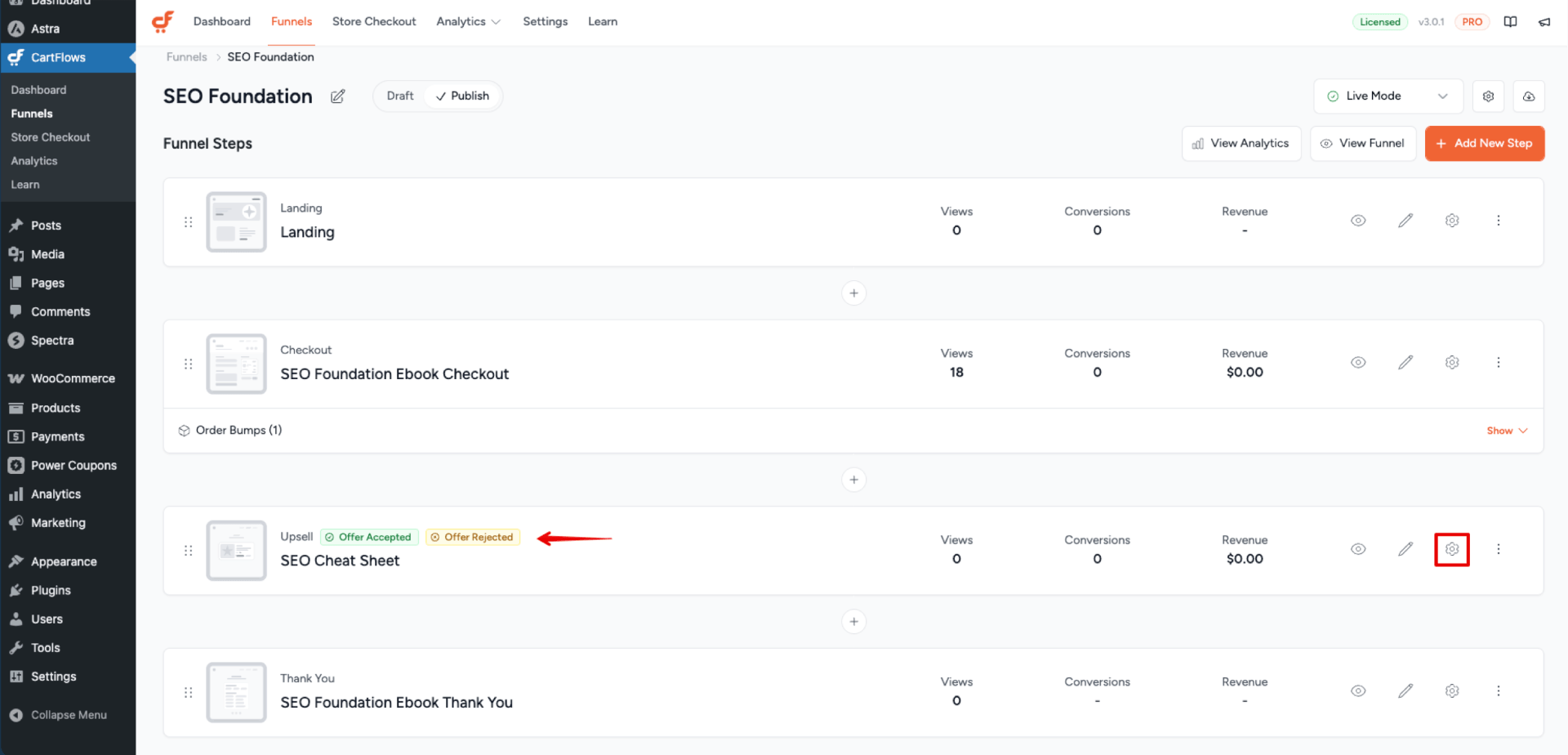Open the SEO Cheat Sheet step thumbnail
This screenshot has width=1568, height=755.
236,551
